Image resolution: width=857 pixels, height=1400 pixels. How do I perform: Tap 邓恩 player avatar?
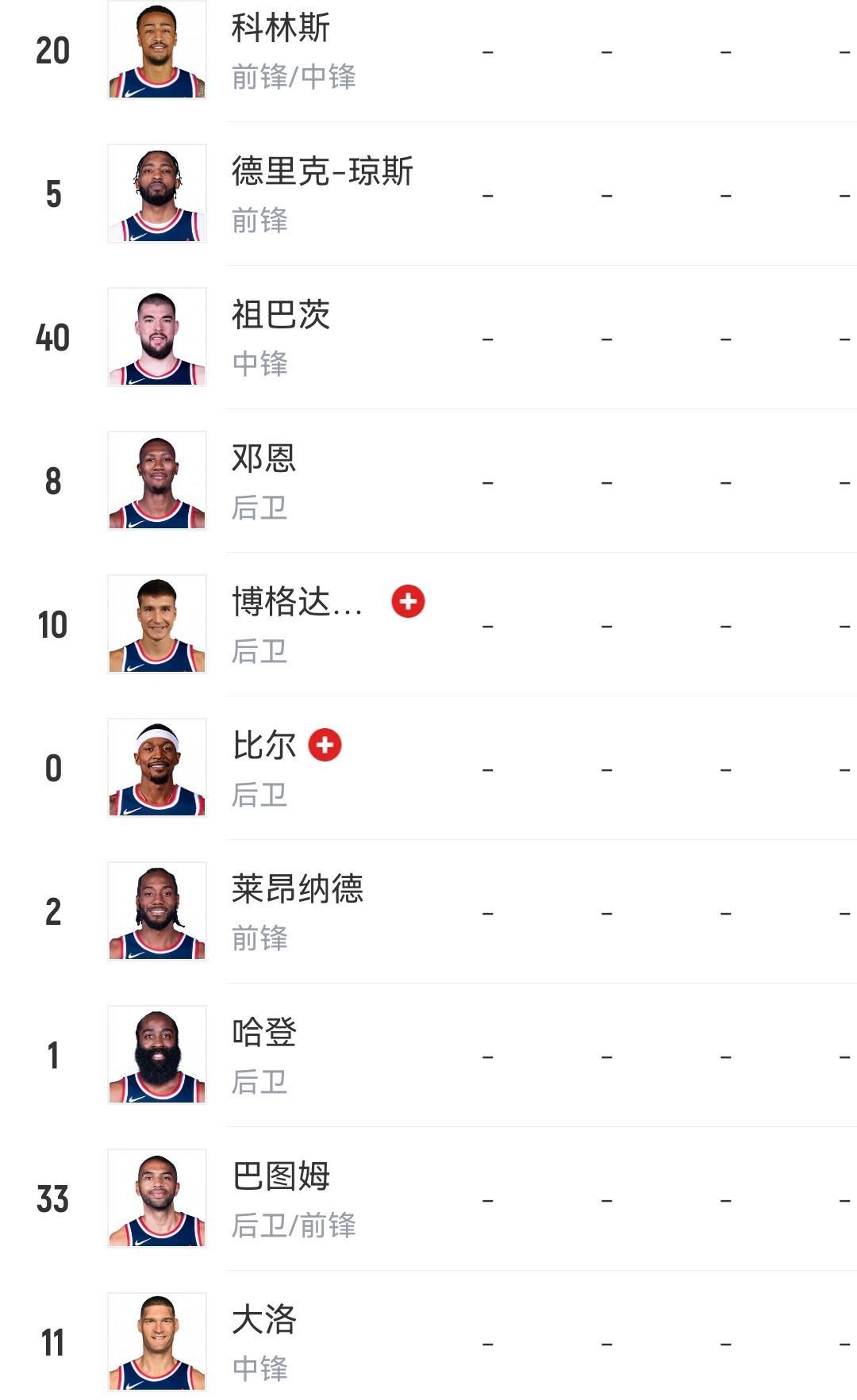pos(157,481)
